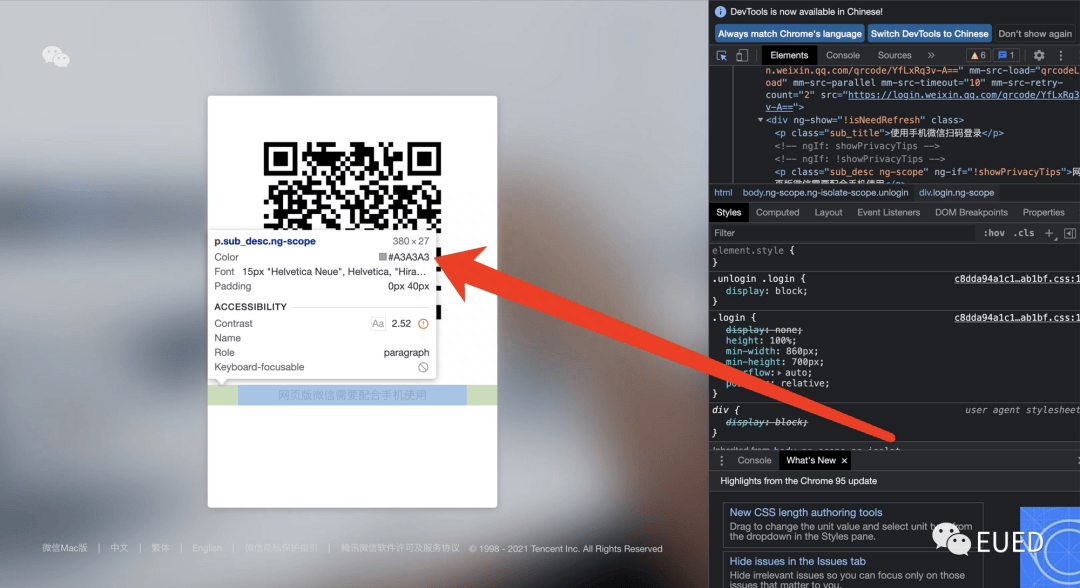Open the Properties sidebar tab
Image resolution: width=1080 pixels, height=588 pixels.
click(x=1043, y=213)
